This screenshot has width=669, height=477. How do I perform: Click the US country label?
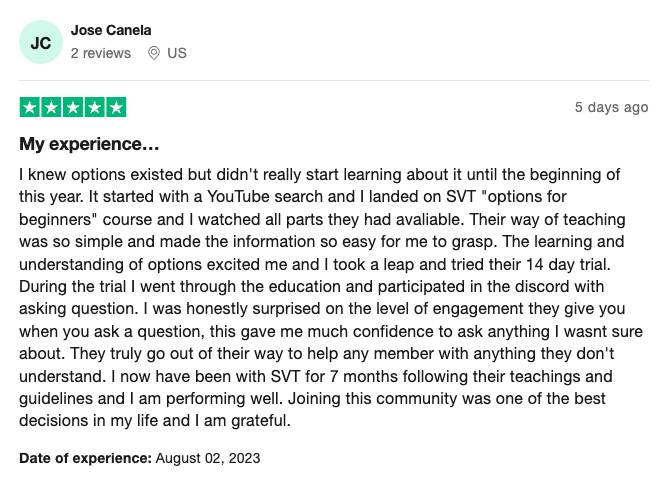[x=177, y=53]
